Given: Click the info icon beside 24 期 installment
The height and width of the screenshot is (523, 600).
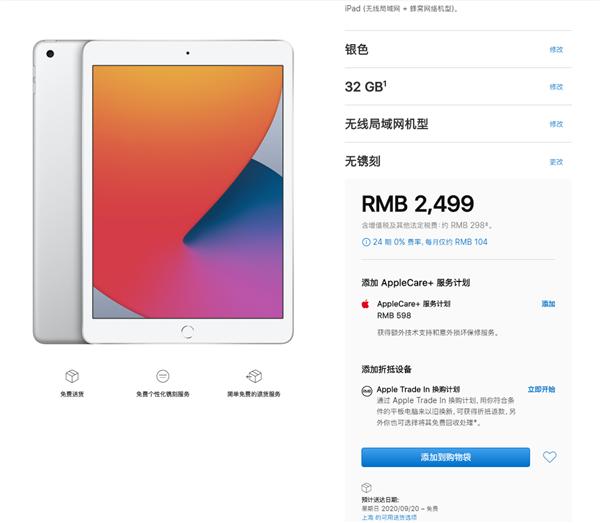Looking at the screenshot, I should point(366,242).
